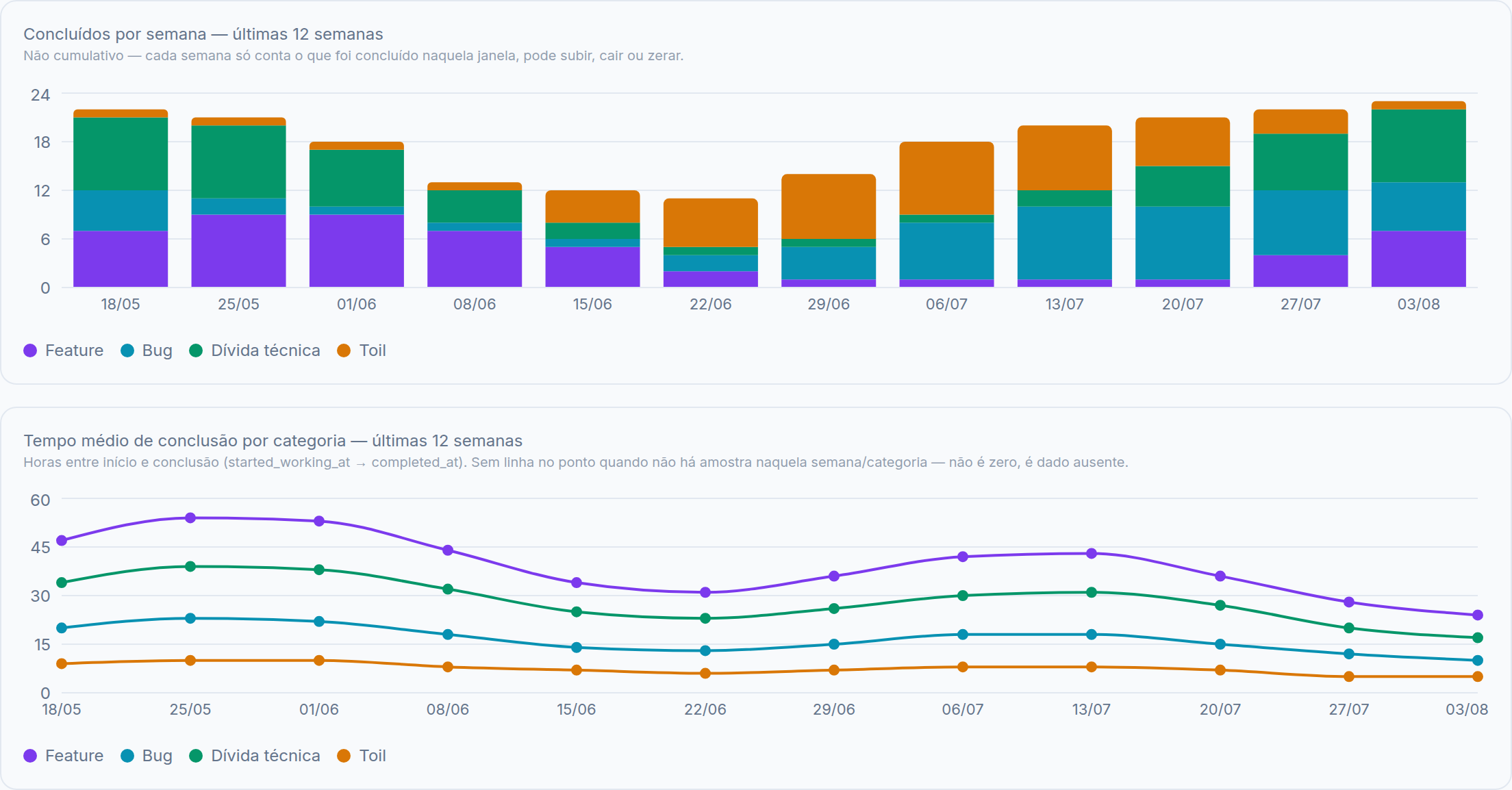Toggle Dívida técnica legend in Concluídos por semana chart

click(255, 351)
